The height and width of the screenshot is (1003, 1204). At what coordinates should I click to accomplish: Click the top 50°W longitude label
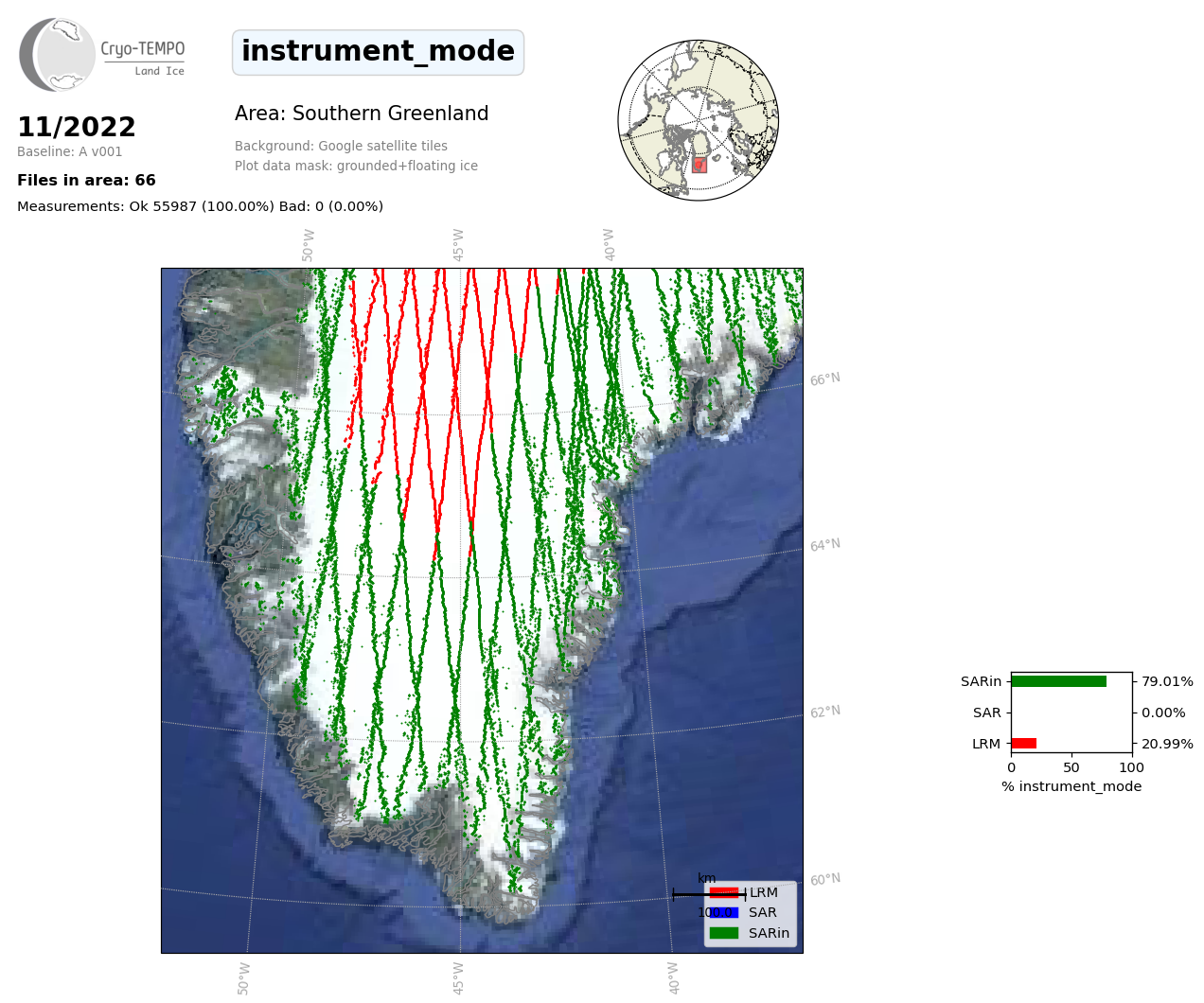click(309, 245)
